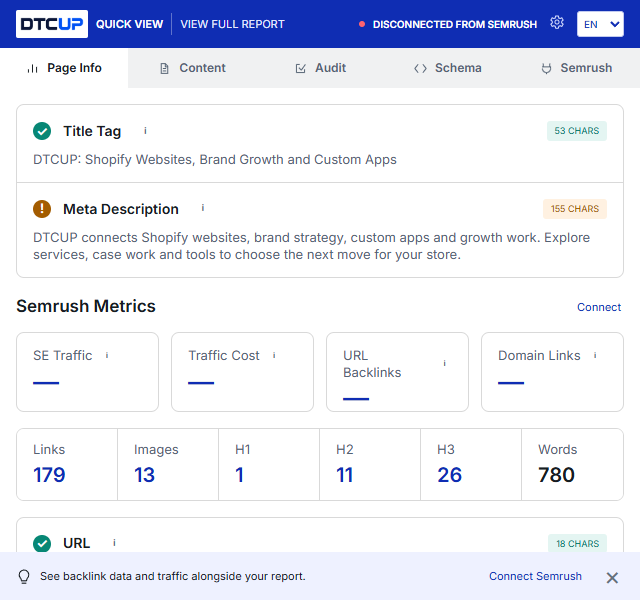Open View Full Report
640x600 pixels.
point(232,24)
